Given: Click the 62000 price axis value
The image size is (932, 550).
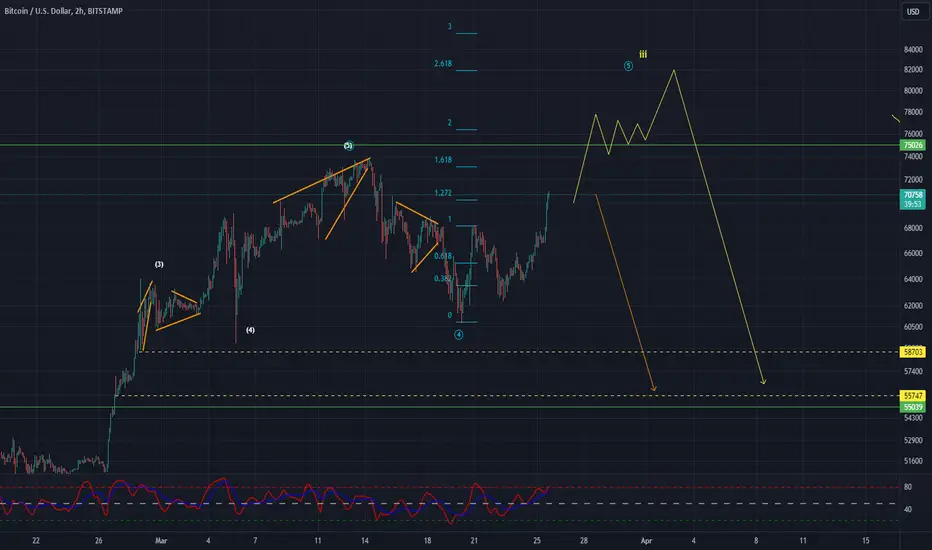Looking at the screenshot, I should 913,306.
